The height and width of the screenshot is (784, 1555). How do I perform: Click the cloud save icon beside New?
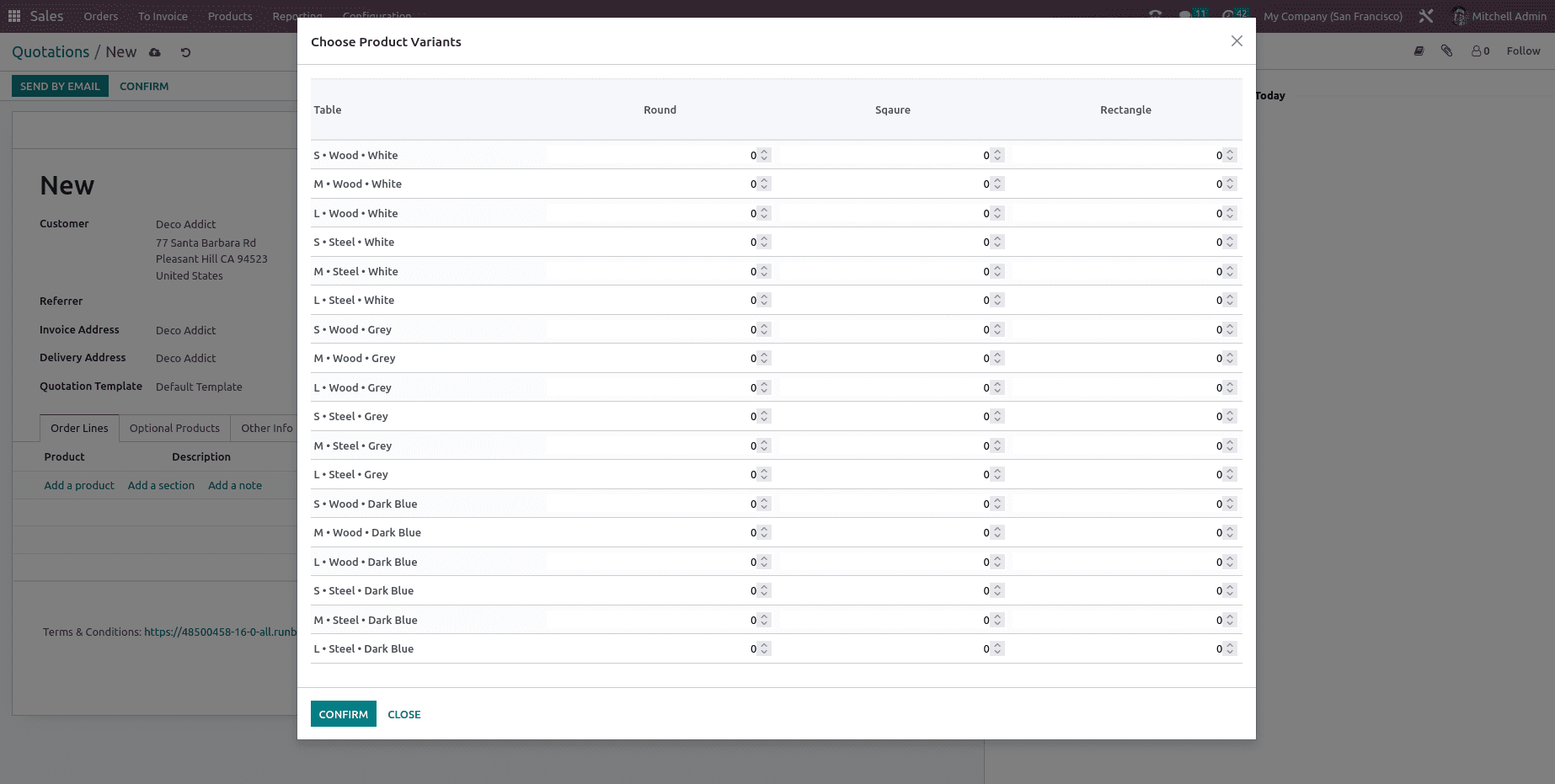[155, 52]
